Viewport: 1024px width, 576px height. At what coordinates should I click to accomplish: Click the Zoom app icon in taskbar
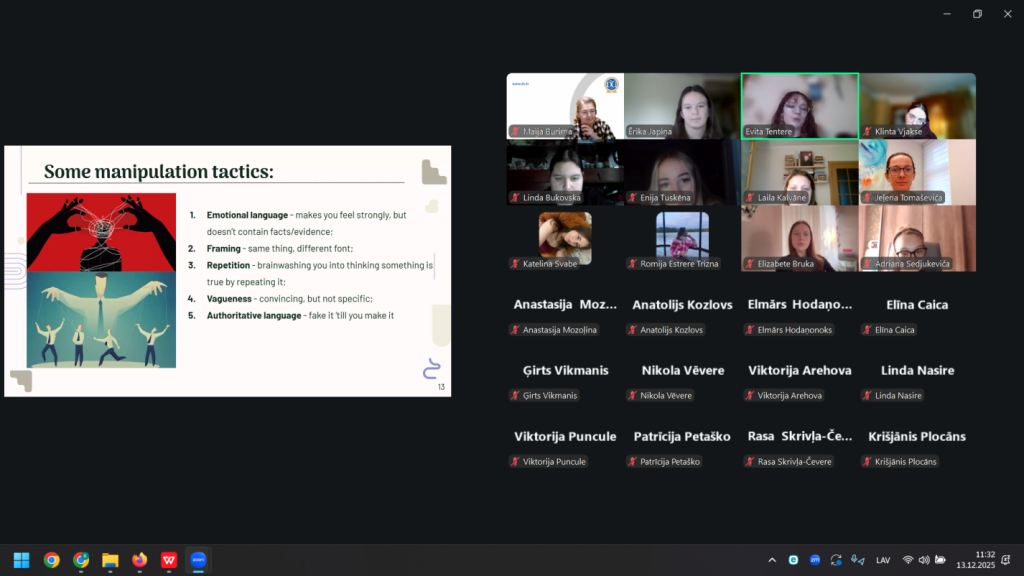pos(199,560)
